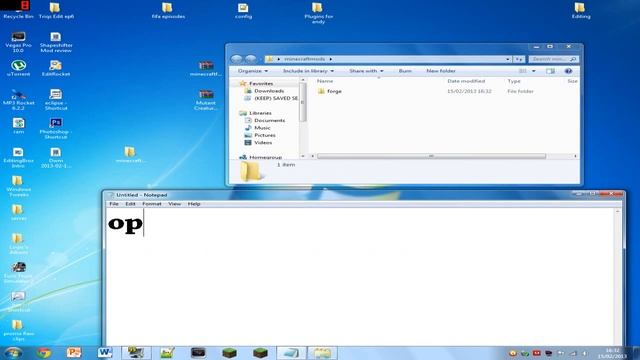This screenshot has width=640, height=360.
Task: Click the minecraftmods segment in address bar
Action: (304, 59)
